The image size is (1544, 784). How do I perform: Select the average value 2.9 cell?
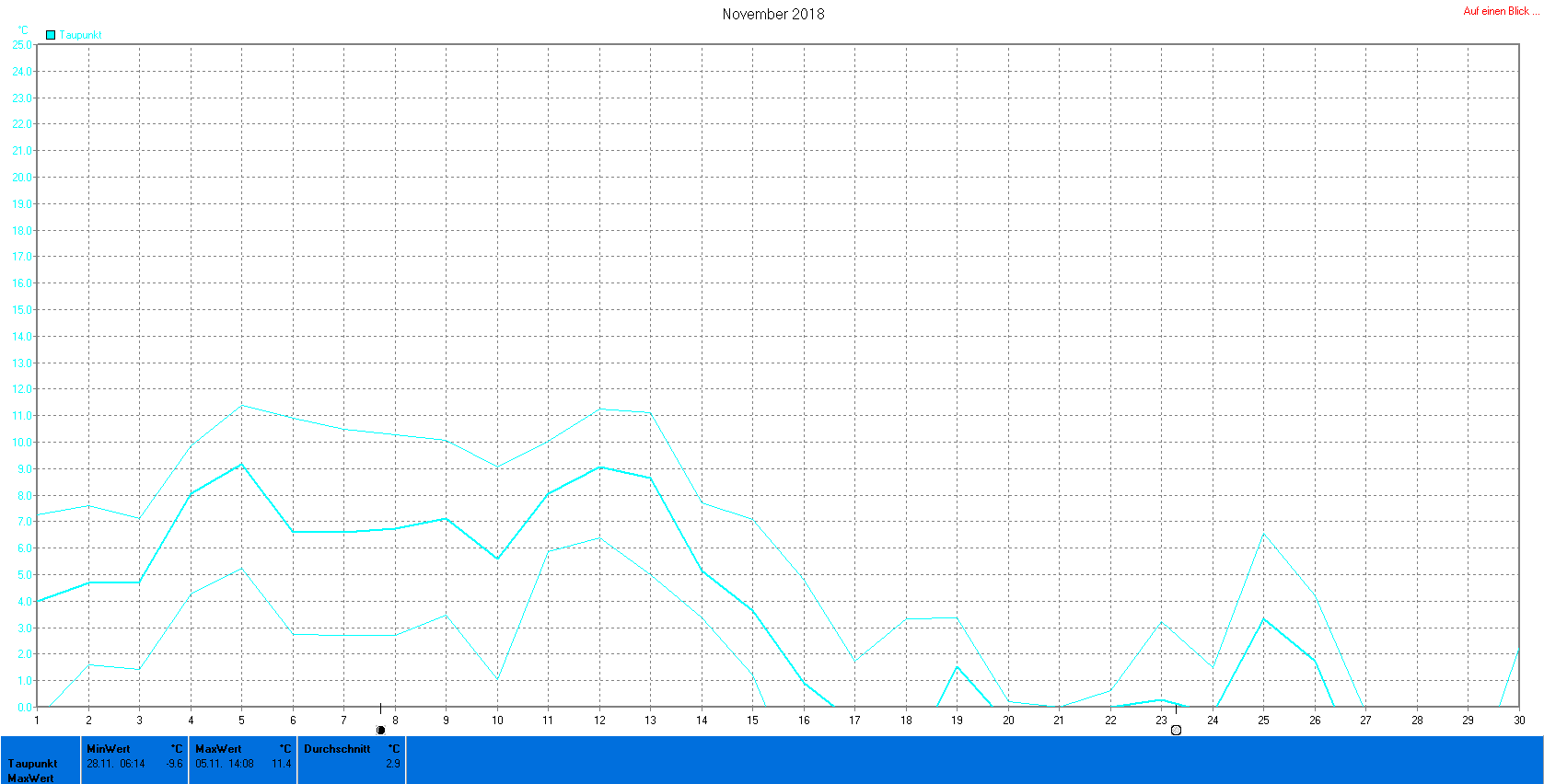coord(393,764)
